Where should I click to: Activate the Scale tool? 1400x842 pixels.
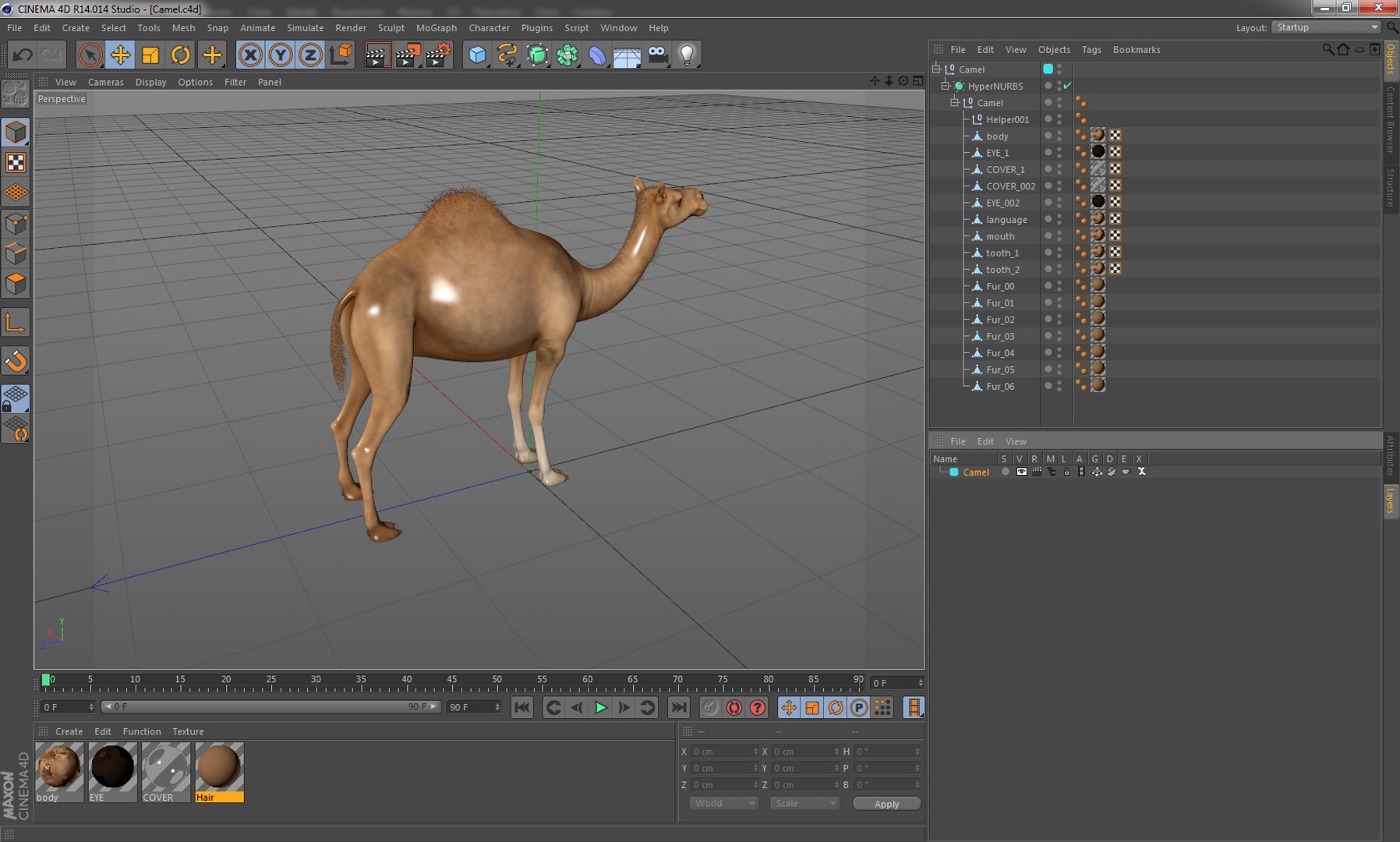150,55
